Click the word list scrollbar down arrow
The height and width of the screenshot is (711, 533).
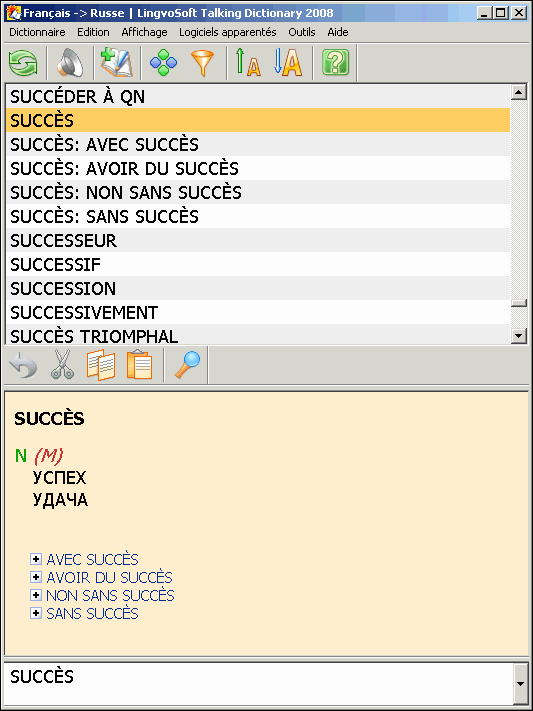click(518, 336)
